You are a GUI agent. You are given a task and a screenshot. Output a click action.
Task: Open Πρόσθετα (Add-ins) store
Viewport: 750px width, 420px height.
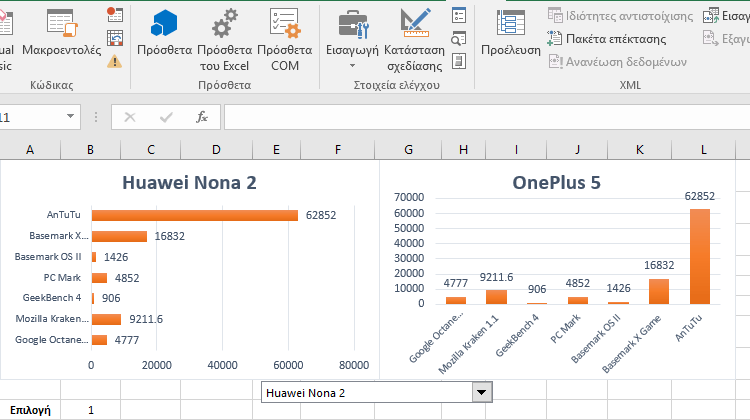pyautogui.click(x=164, y=35)
